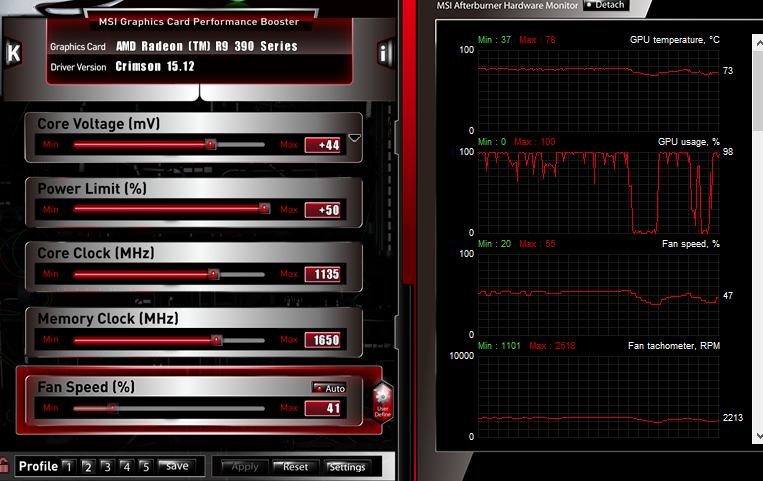
Task: Load profile slot 4
Action: click(x=126, y=467)
